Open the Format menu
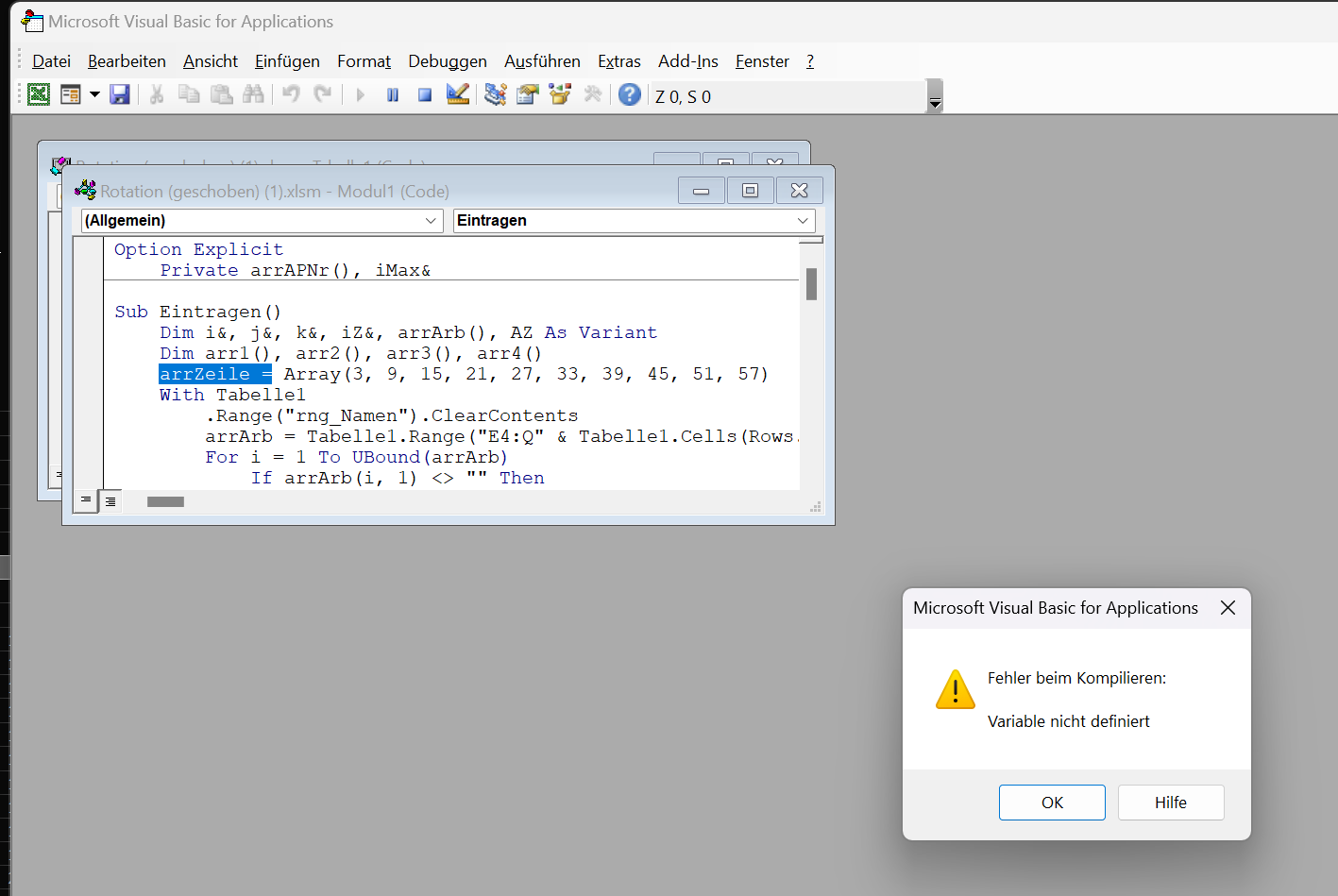Viewport: 1338px width, 896px height. click(x=364, y=61)
